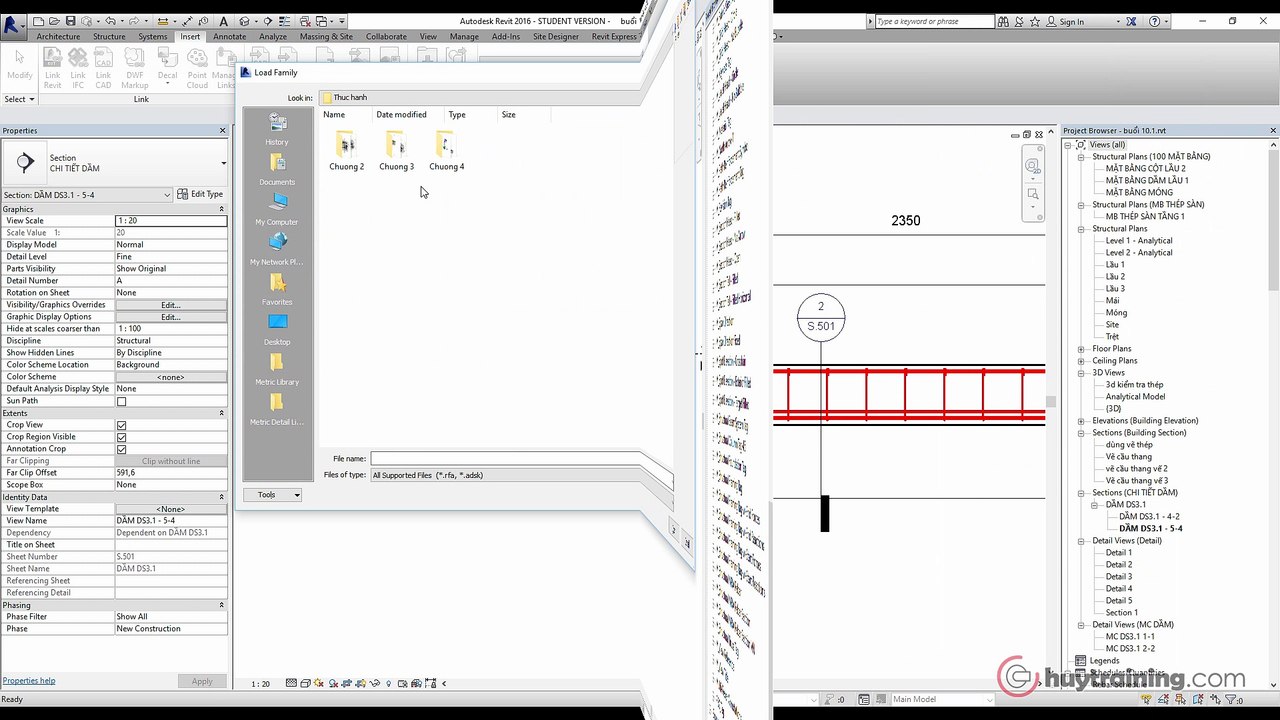
Task: Switch to the Manage ribbon tab
Action: coord(464,37)
